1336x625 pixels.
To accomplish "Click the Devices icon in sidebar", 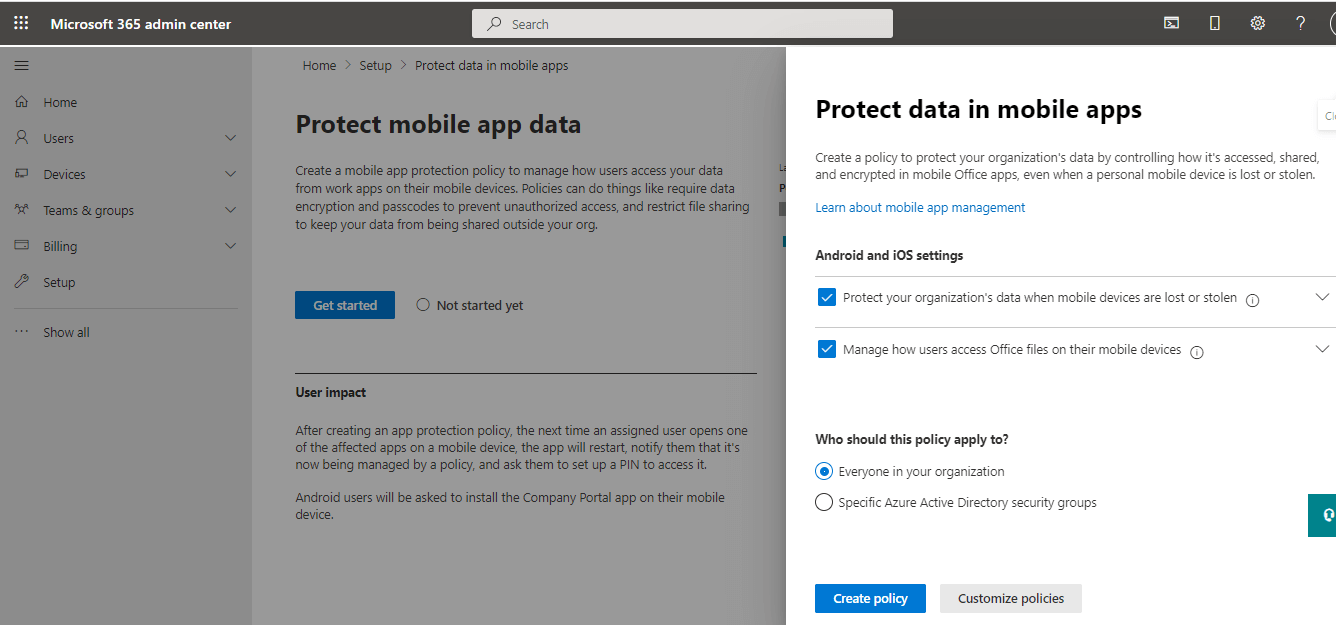I will point(21,174).
